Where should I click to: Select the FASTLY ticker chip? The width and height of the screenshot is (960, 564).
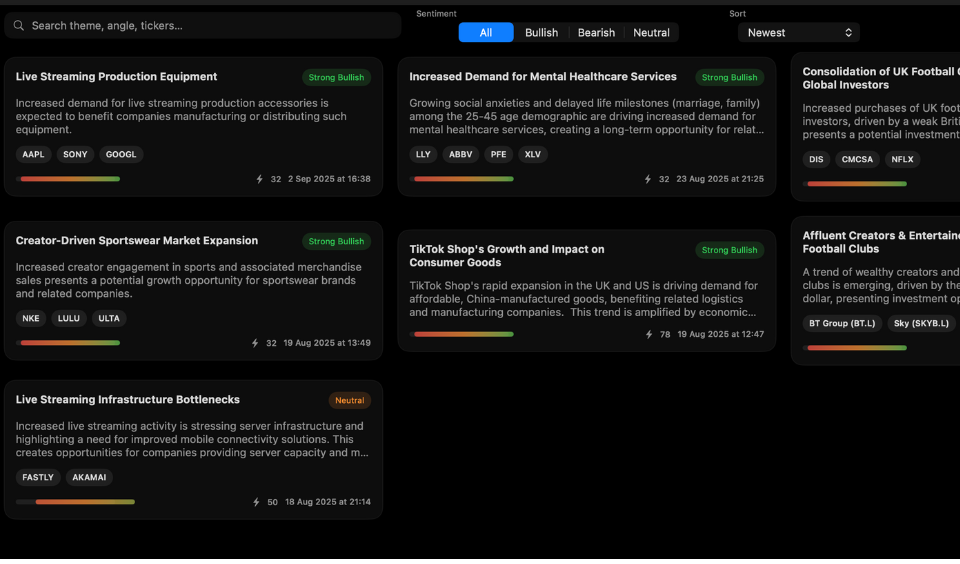38,478
